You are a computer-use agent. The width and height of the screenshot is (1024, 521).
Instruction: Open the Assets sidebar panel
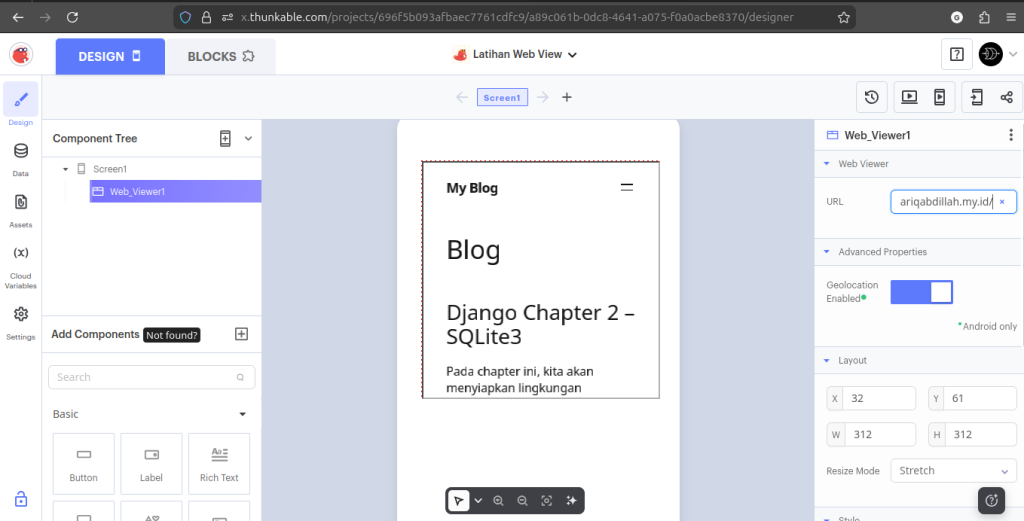[20, 209]
